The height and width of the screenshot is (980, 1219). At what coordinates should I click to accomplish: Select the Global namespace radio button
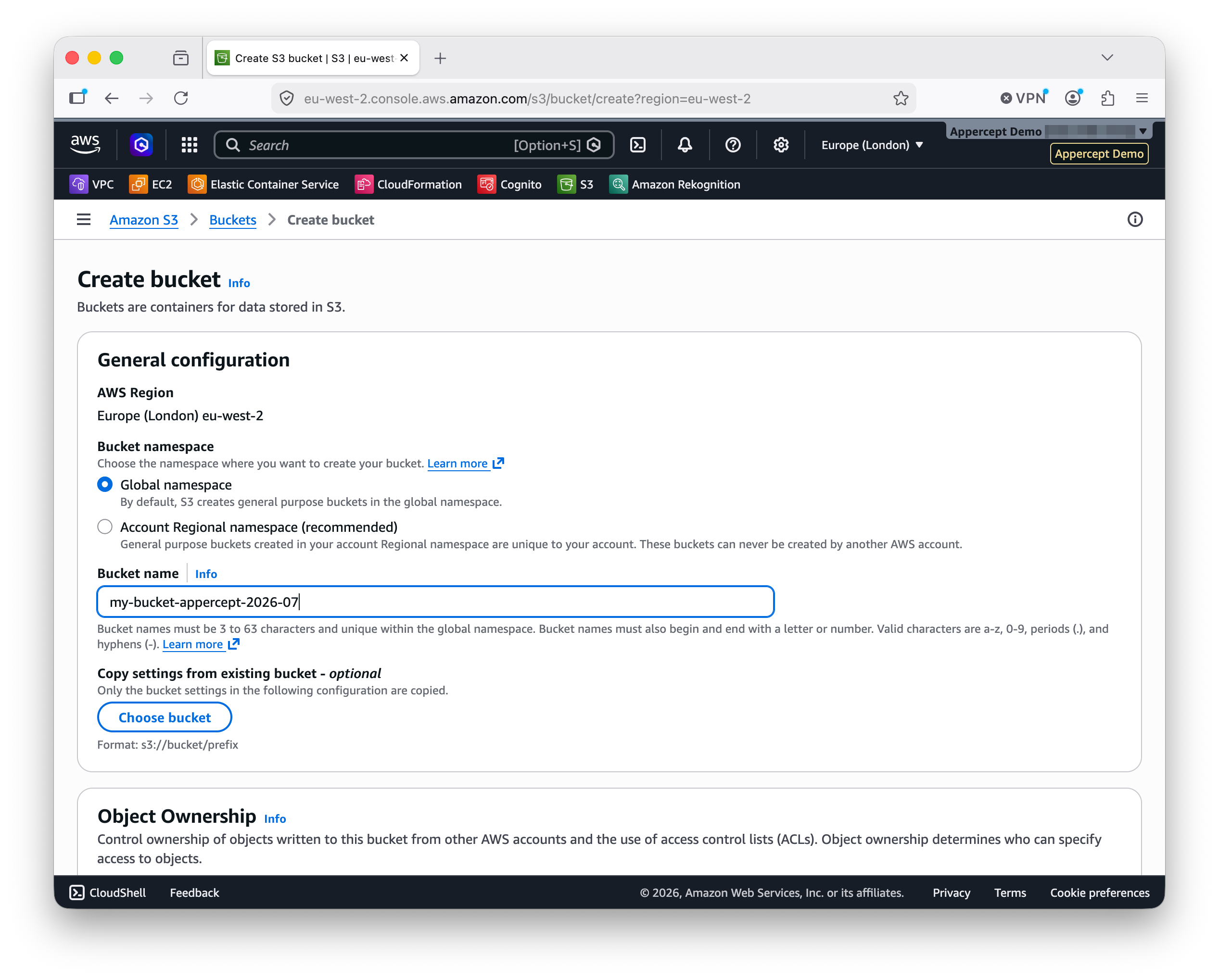(104, 484)
